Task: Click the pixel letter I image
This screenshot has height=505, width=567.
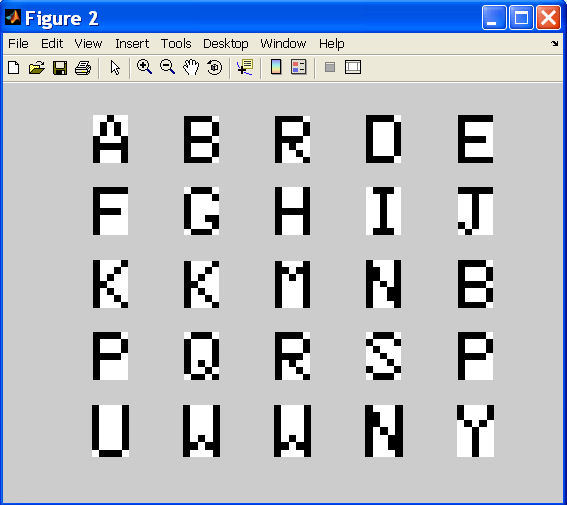Action: pyautogui.click(x=383, y=211)
